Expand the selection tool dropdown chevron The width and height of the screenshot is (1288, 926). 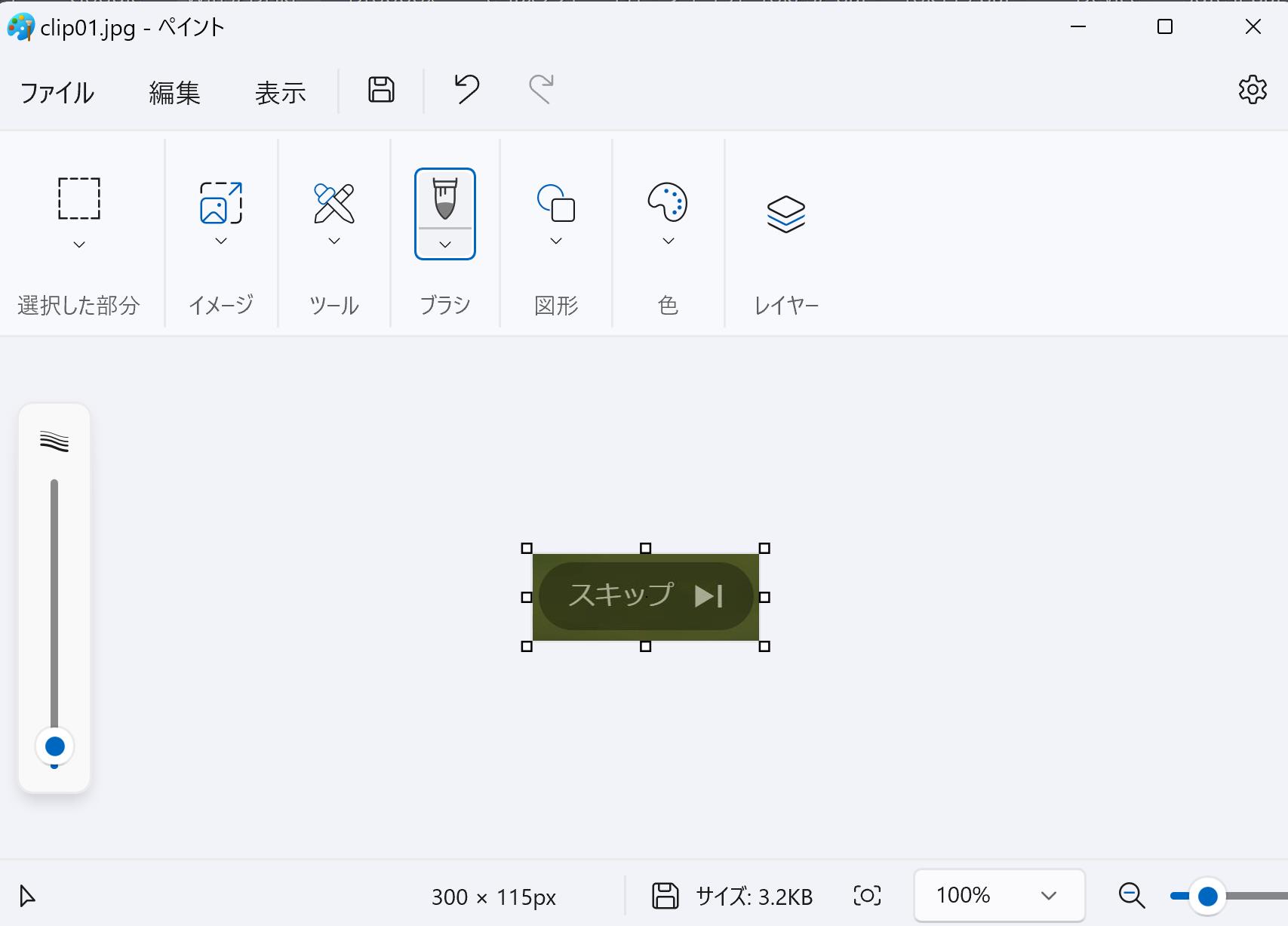(x=79, y=245)
